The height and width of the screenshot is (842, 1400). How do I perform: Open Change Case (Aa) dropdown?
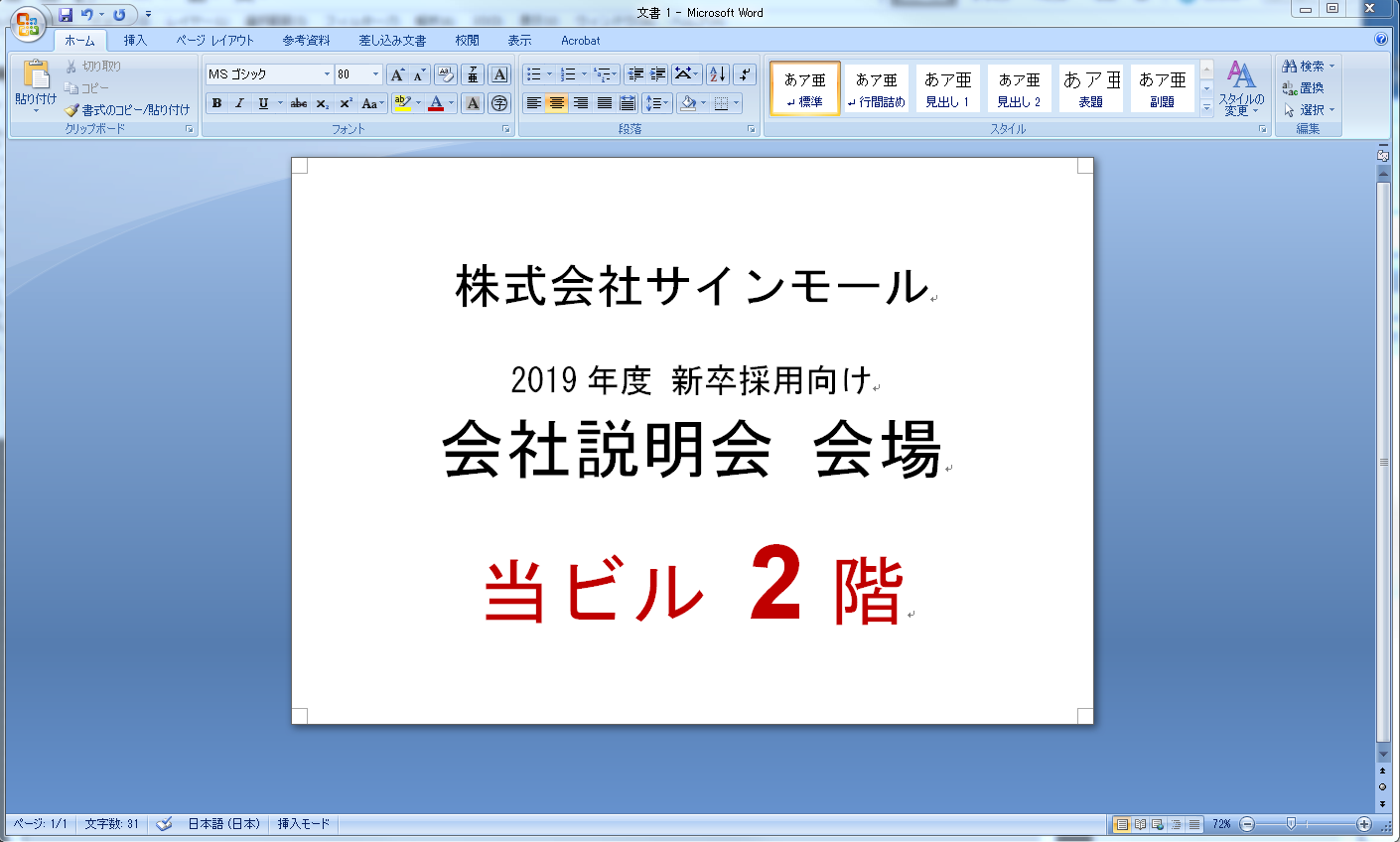(372, 103)
